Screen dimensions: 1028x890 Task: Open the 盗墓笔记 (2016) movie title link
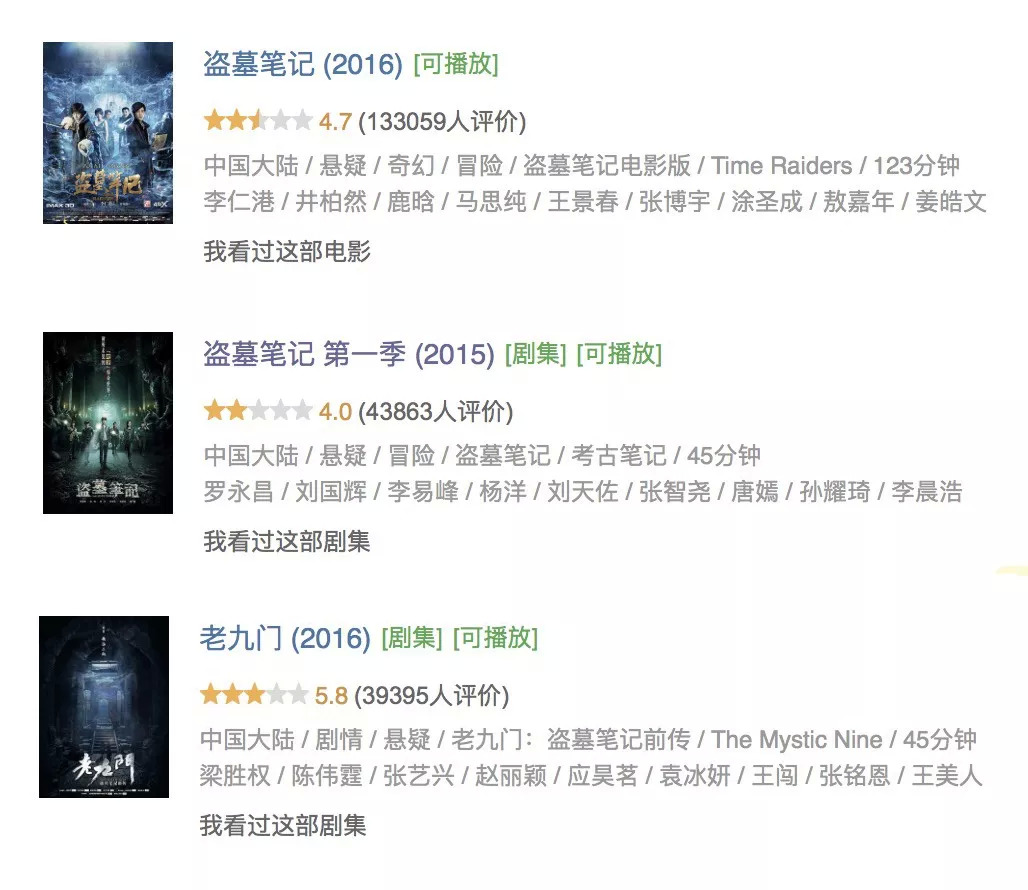coord(302,64)
